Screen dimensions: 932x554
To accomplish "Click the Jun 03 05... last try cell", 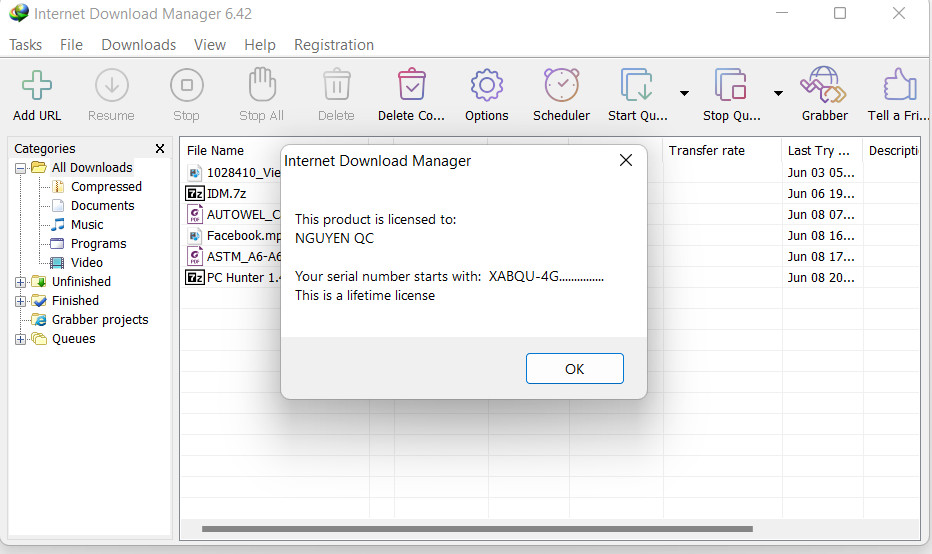I will point(821,172).
